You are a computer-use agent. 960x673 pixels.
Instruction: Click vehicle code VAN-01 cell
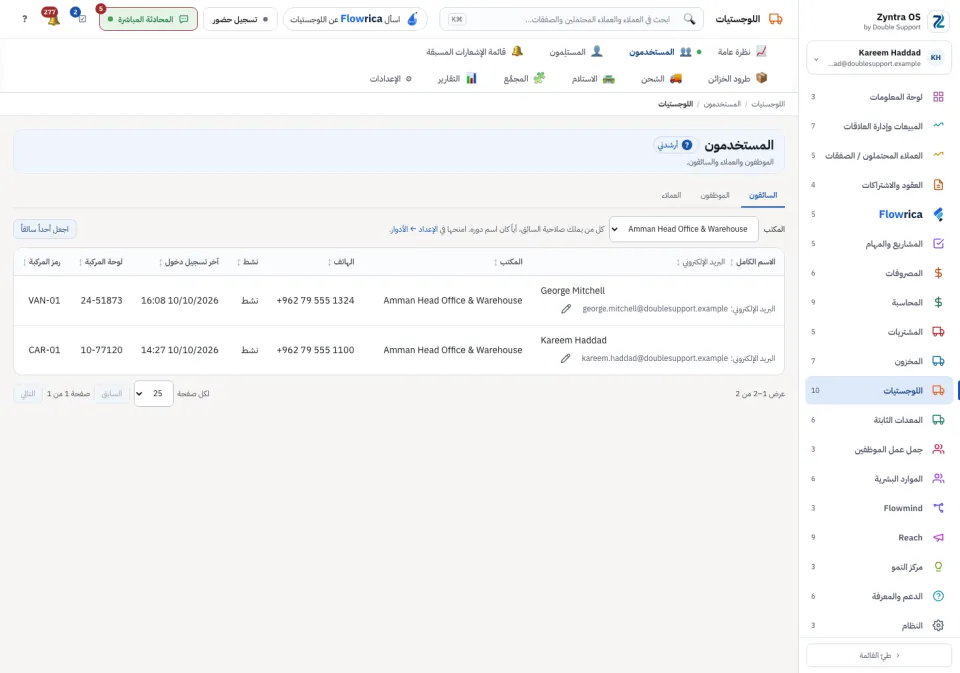pyautogui.click(x=44, y=301)
